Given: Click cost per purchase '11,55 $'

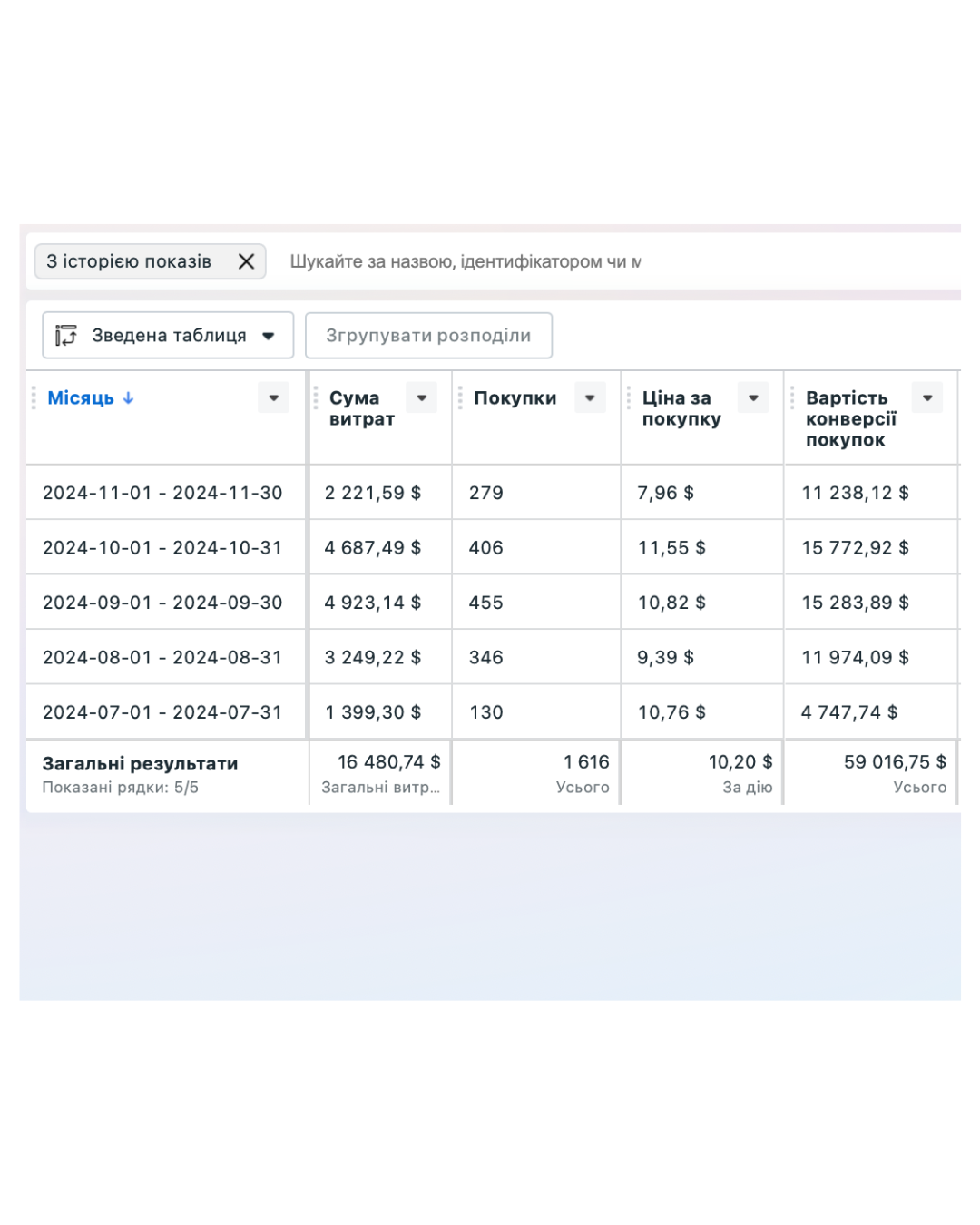Looking at the screenshot, I should 671,548.
